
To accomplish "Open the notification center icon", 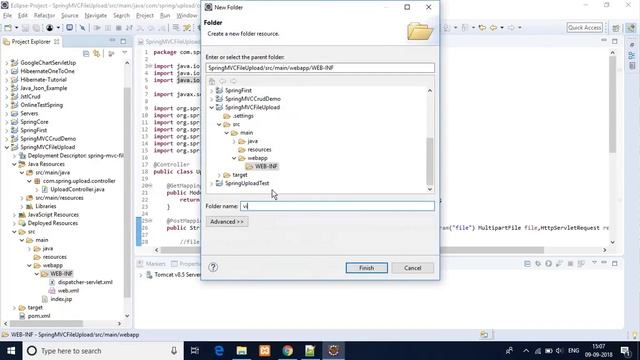I will coord(625,351).
